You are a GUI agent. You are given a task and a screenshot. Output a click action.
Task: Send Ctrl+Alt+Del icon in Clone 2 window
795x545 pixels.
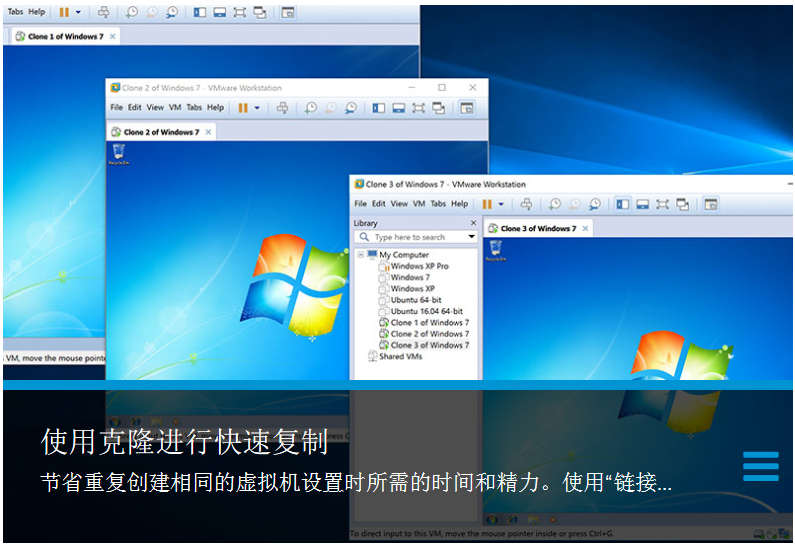coord(282,108)
